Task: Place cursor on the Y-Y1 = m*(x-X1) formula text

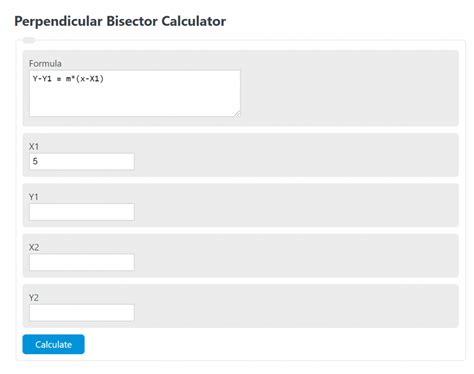Action: [x=68, y=79]
